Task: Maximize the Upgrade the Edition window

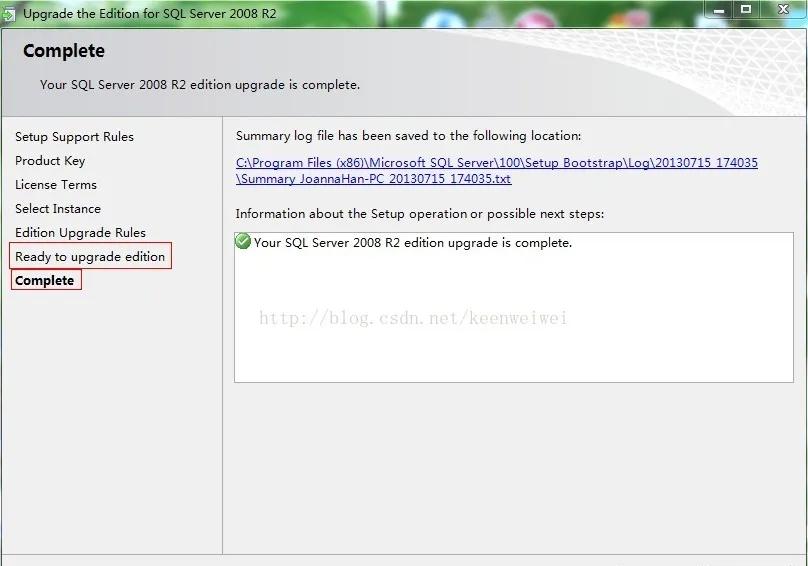Action: pyautogui.click(x=746, y=9)
